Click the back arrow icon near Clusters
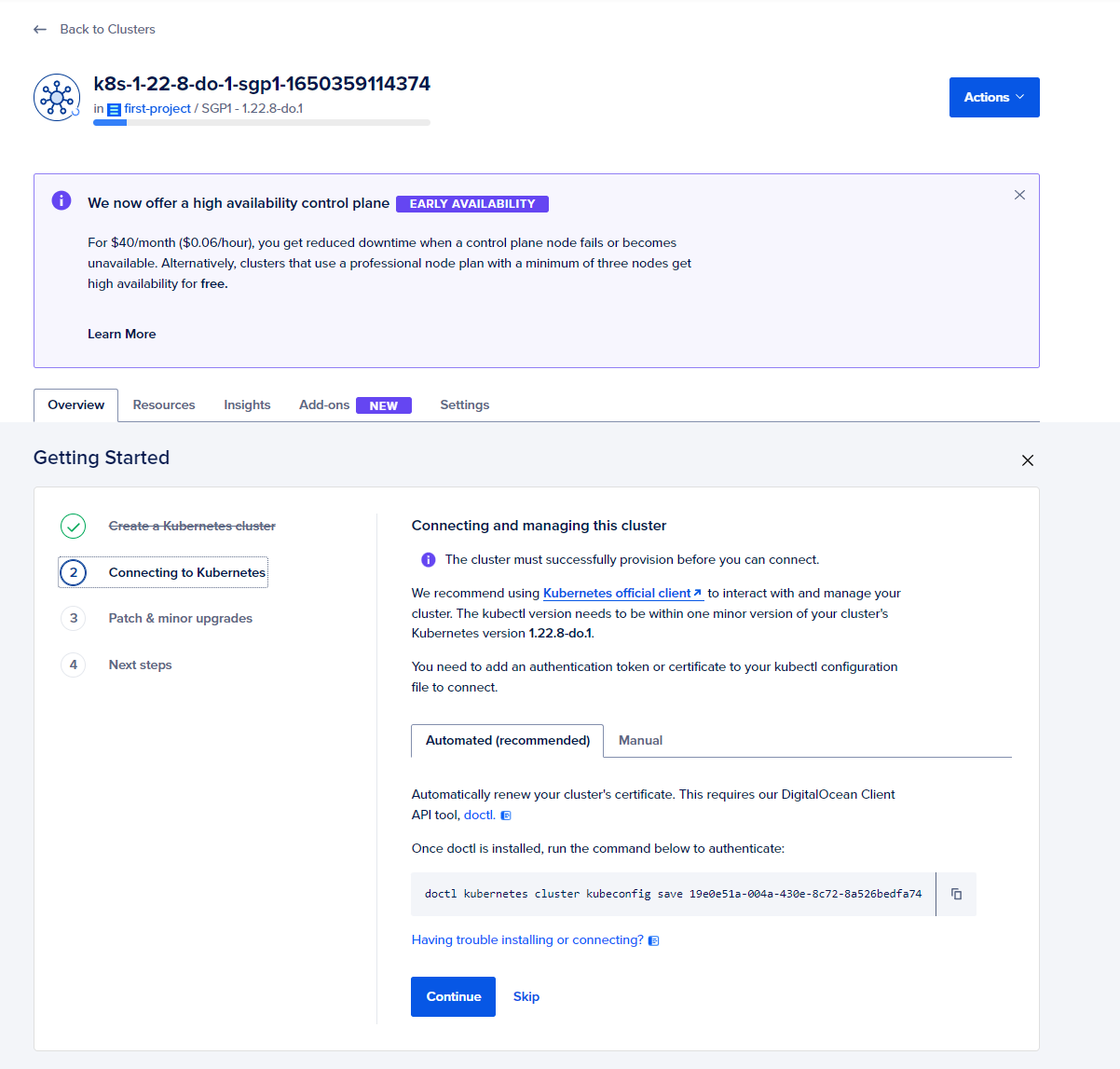The width and height of the screenshot is (1120, 1069). coord(40,30)
